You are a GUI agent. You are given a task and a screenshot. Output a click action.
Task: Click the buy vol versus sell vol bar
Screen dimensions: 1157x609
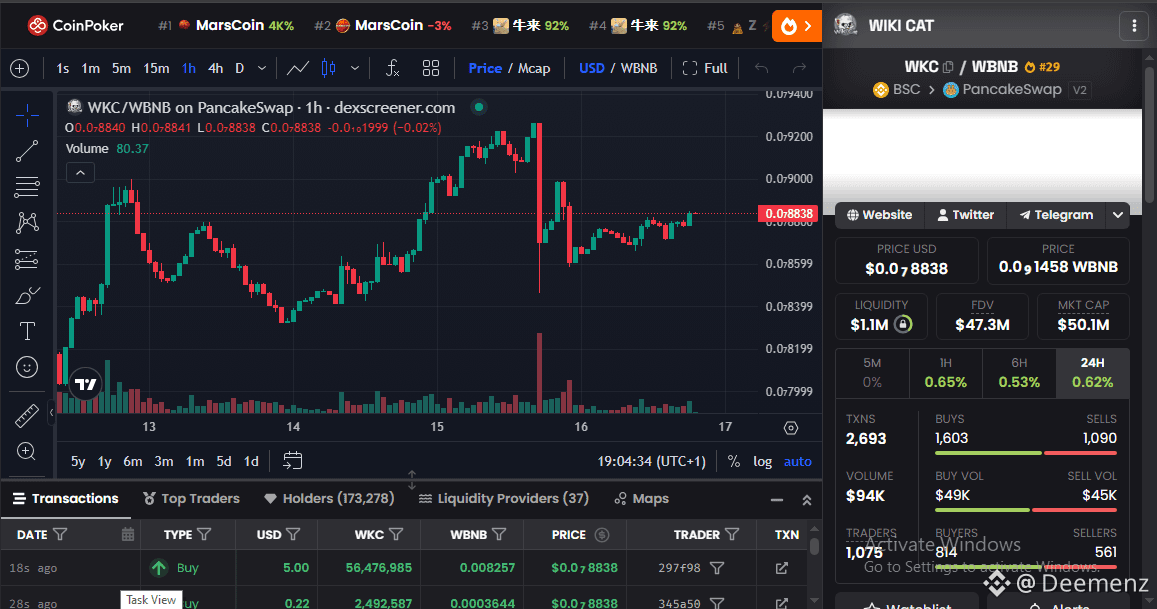1026,509
